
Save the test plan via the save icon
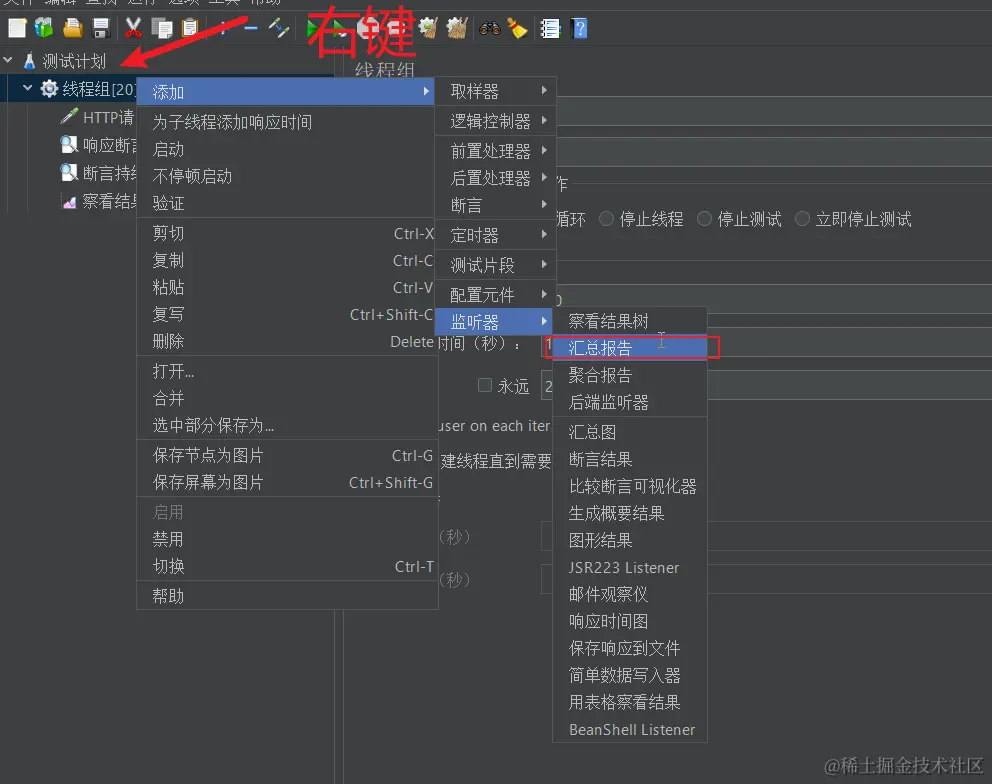[99, 27]
